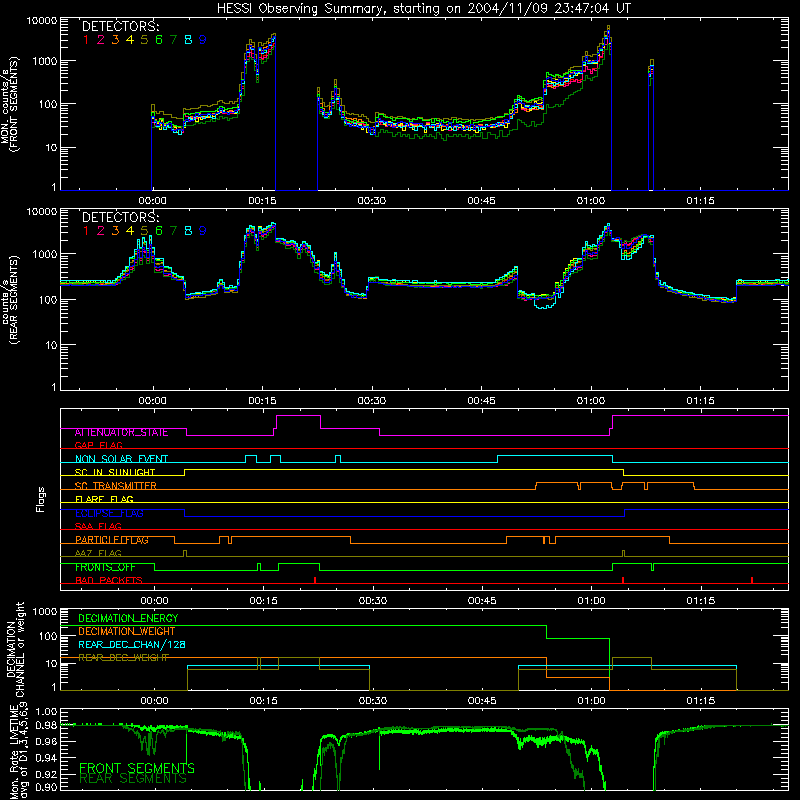Click the 01:15 time tick under the decimation plot
The height and width of the screenshot is (800, 800).
(x=701, y=701)
